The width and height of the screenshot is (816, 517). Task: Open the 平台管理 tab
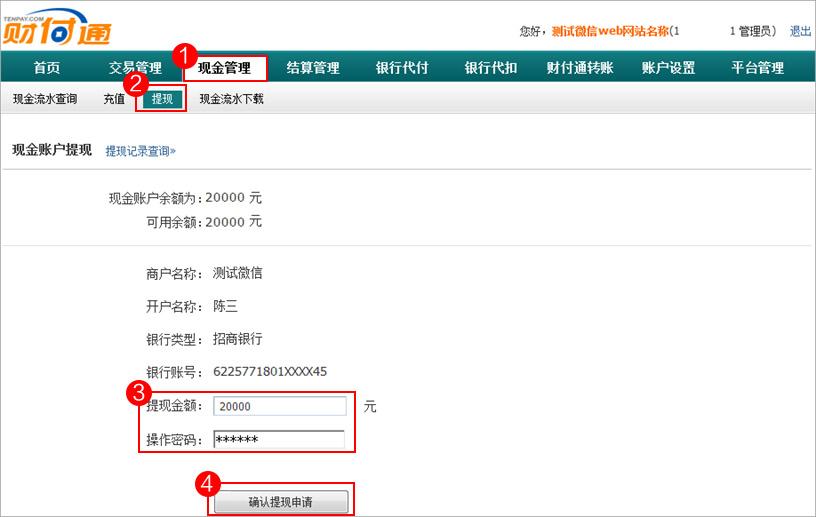(x=757, y=68)
